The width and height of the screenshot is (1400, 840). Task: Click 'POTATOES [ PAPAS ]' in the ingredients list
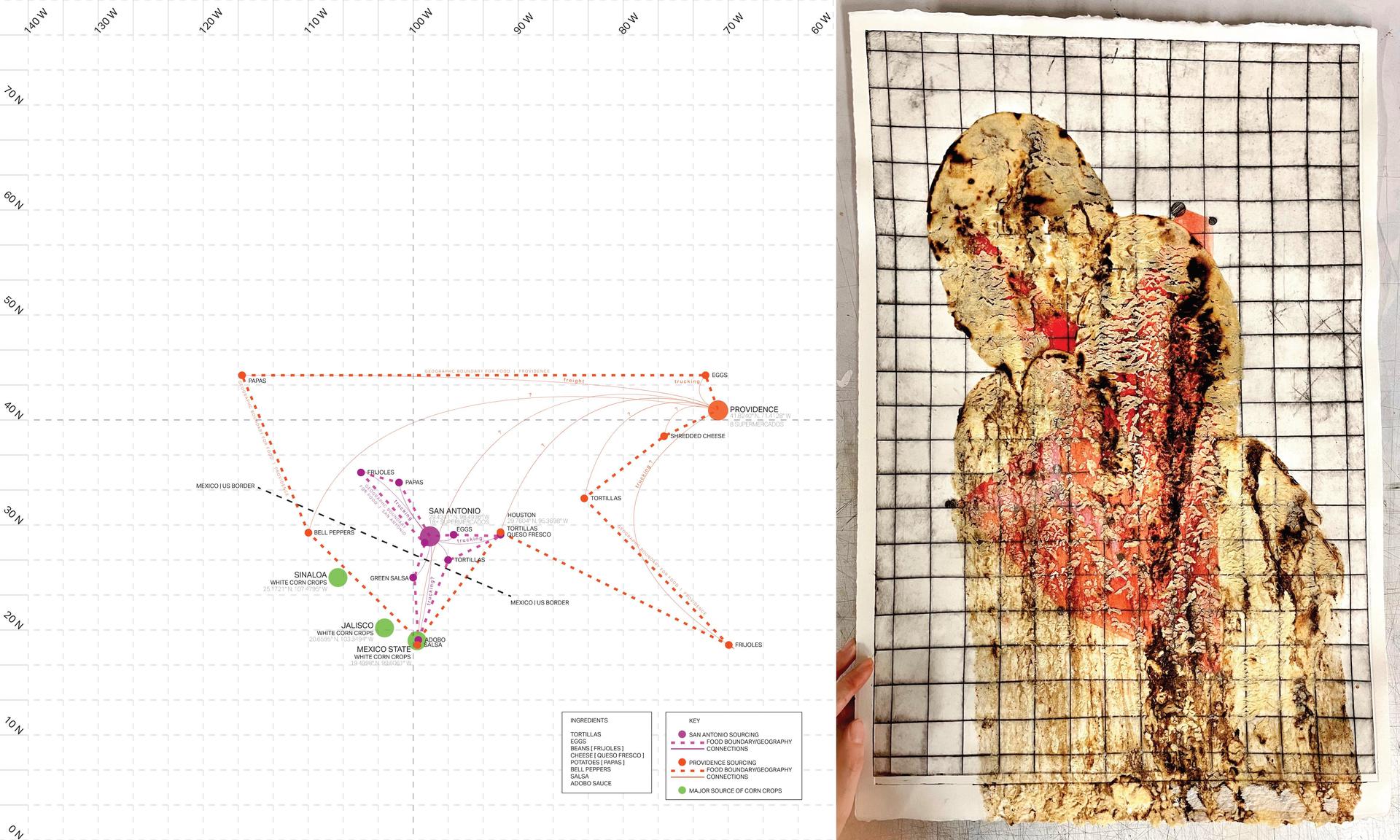598,763
